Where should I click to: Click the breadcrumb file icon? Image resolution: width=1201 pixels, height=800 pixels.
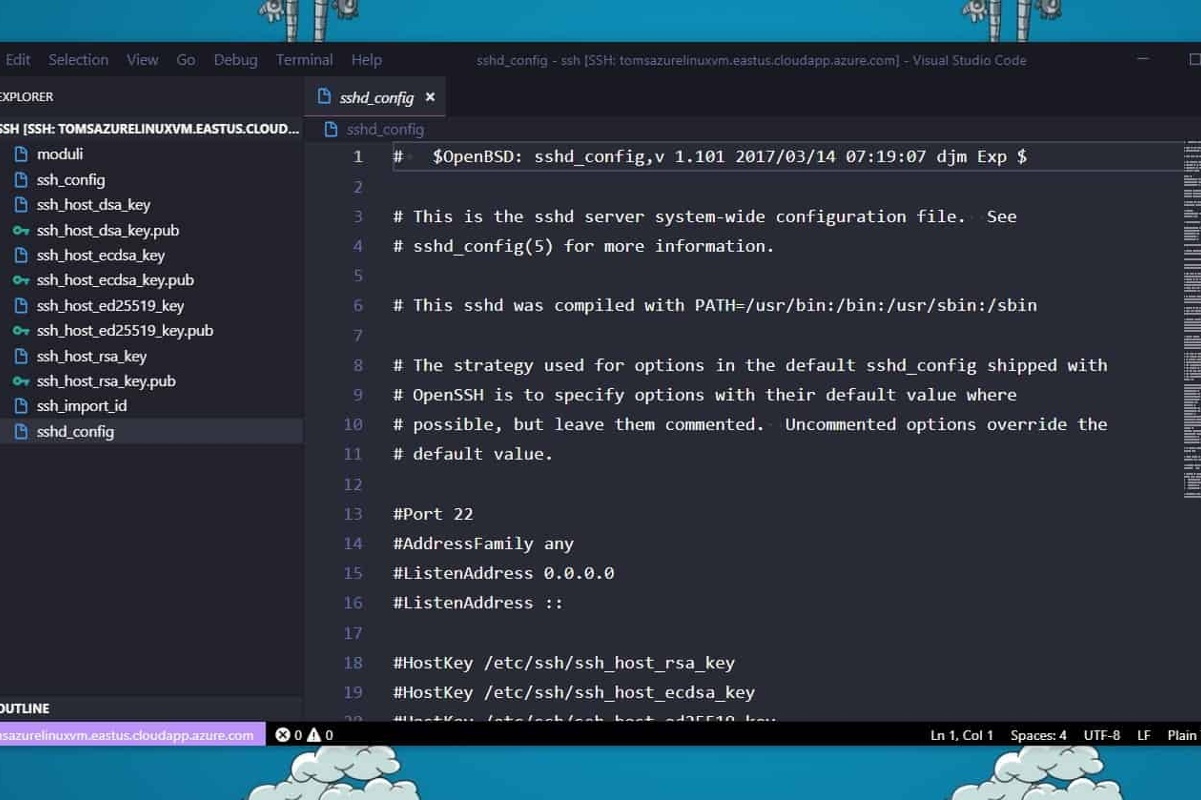pos(332,129)
